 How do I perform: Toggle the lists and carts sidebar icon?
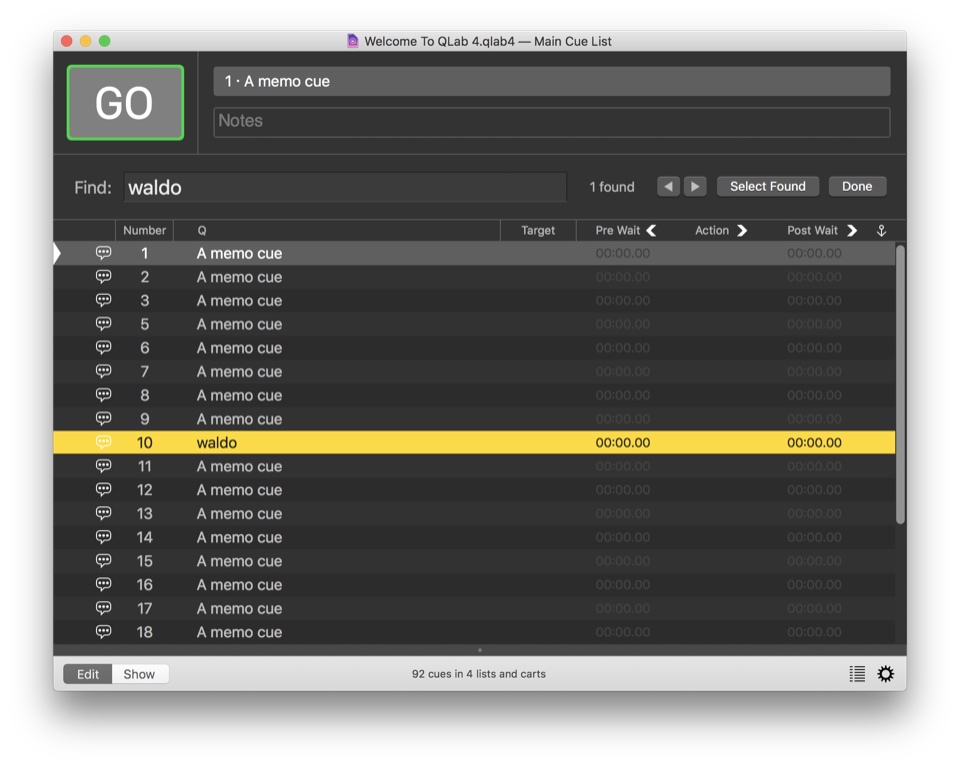857,674
